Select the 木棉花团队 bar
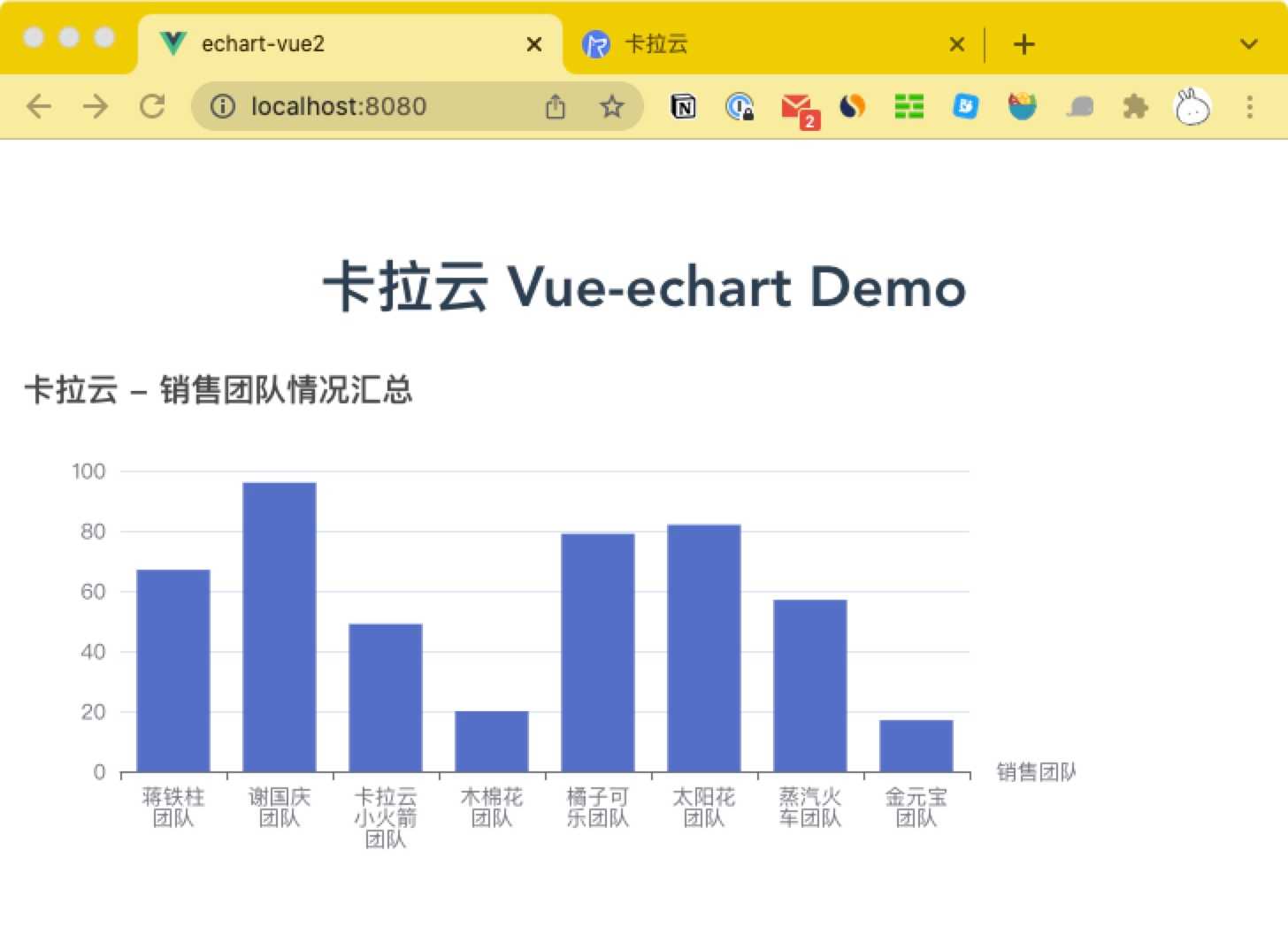 [492, 741]
